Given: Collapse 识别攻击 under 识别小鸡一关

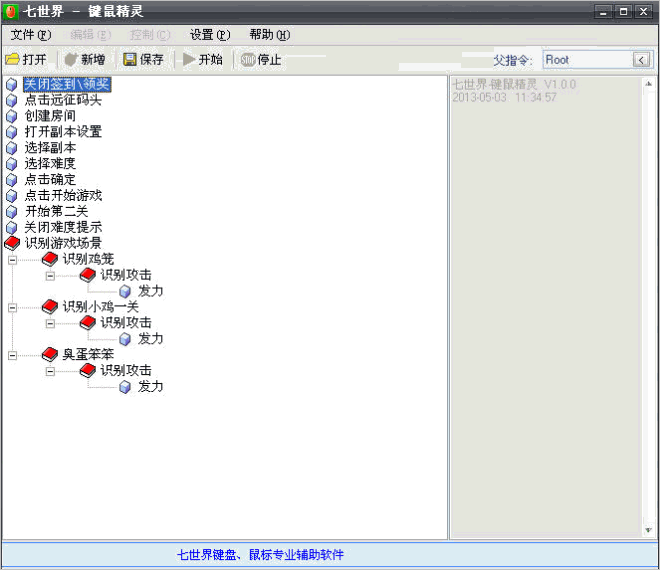Looking at the screenshot, I should [x=50, y=324].
